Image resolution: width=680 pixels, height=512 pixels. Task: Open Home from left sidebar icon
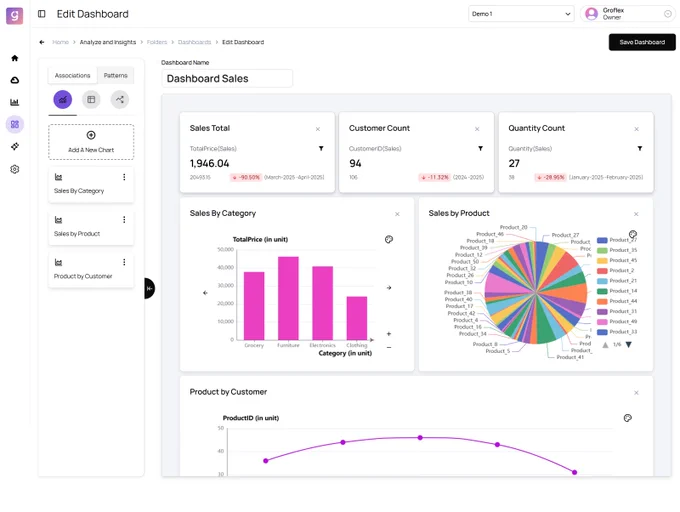coord(15,58)
